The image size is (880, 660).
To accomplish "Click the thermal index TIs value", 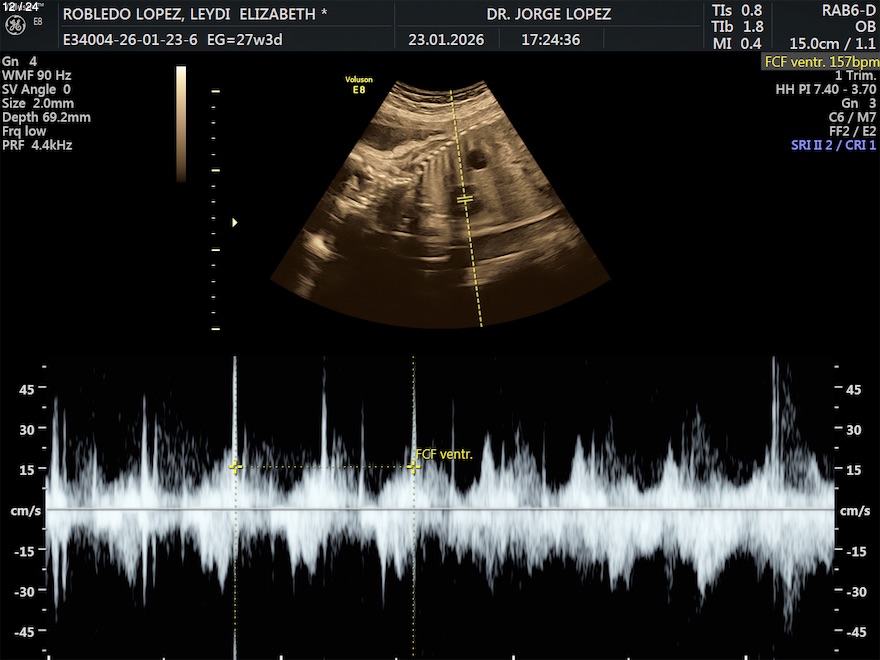I will point(737,10).
